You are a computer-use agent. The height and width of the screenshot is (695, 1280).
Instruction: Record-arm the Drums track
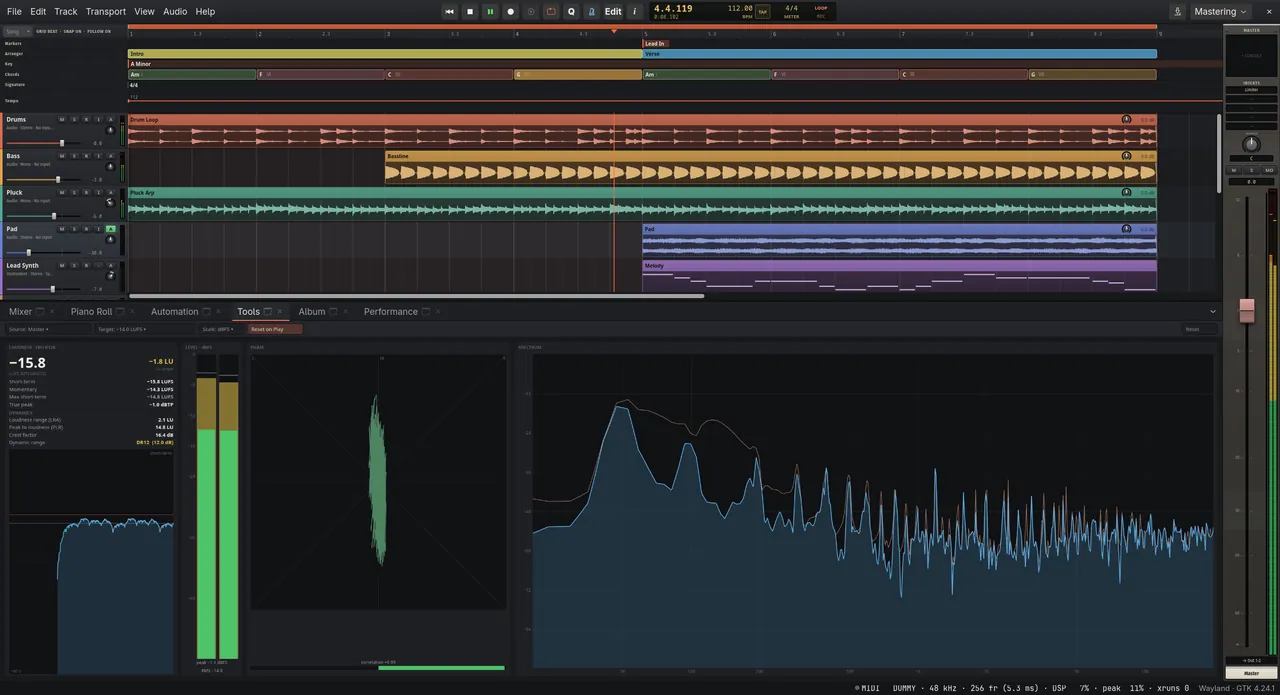(86, 119)
